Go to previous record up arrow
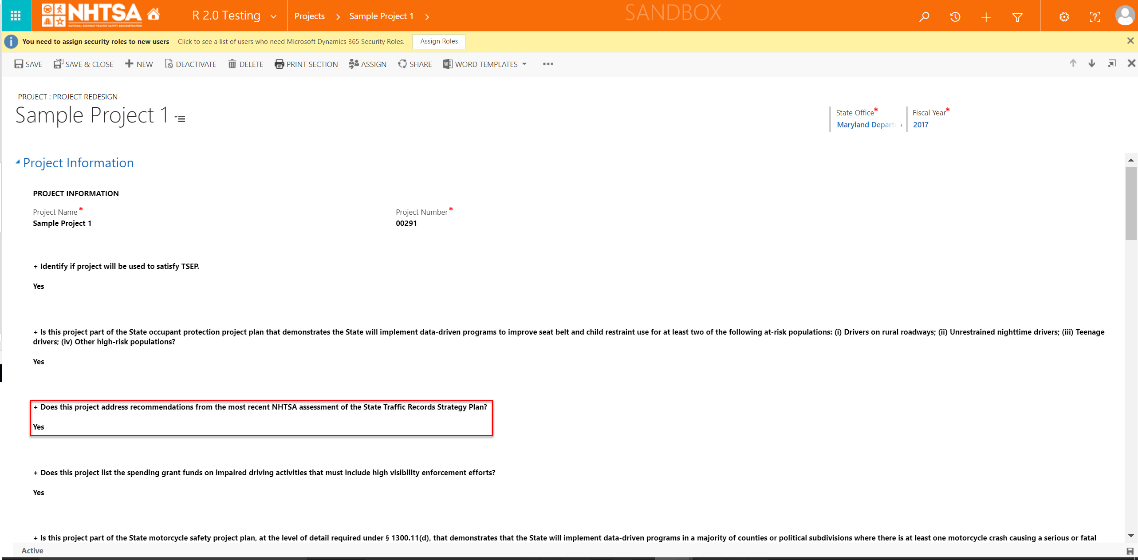This screenshot has height=560, width=1138. coord(1073,63)
